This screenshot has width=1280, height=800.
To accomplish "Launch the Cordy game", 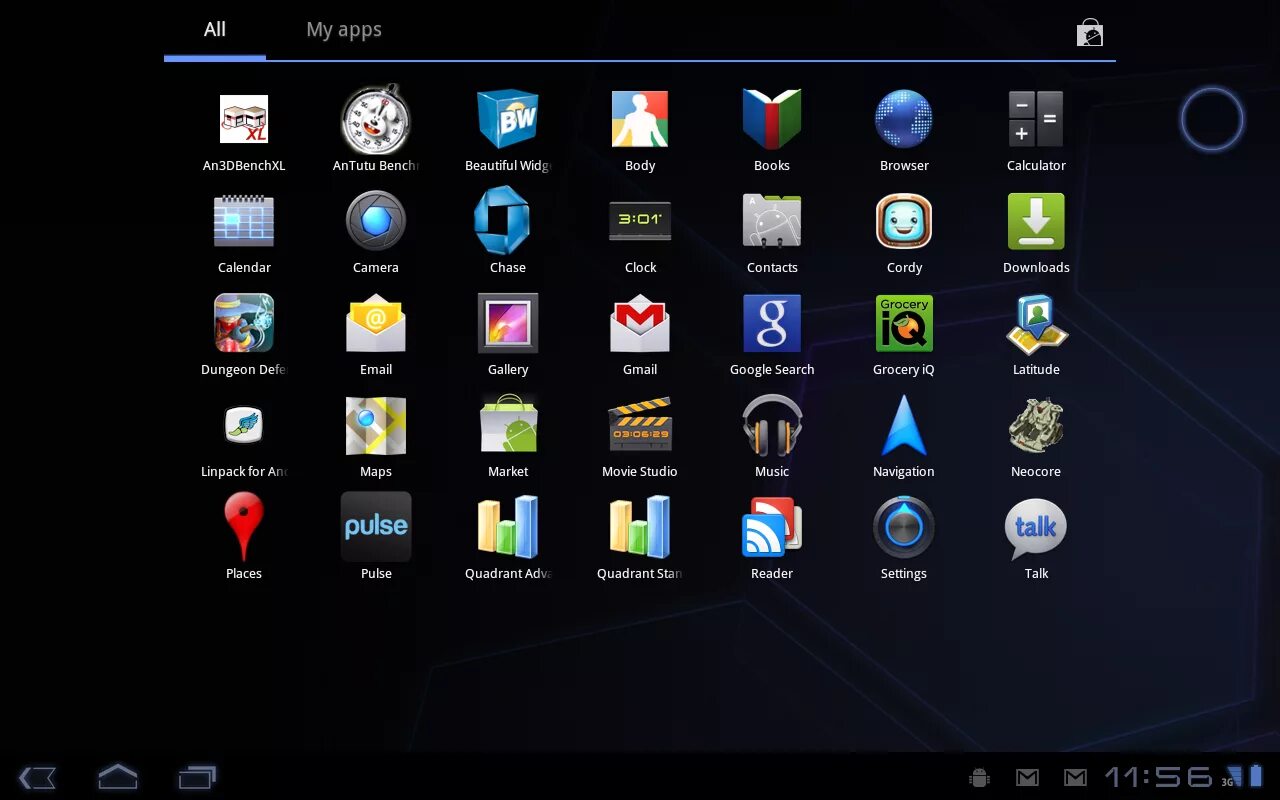I will click(904, 222).
